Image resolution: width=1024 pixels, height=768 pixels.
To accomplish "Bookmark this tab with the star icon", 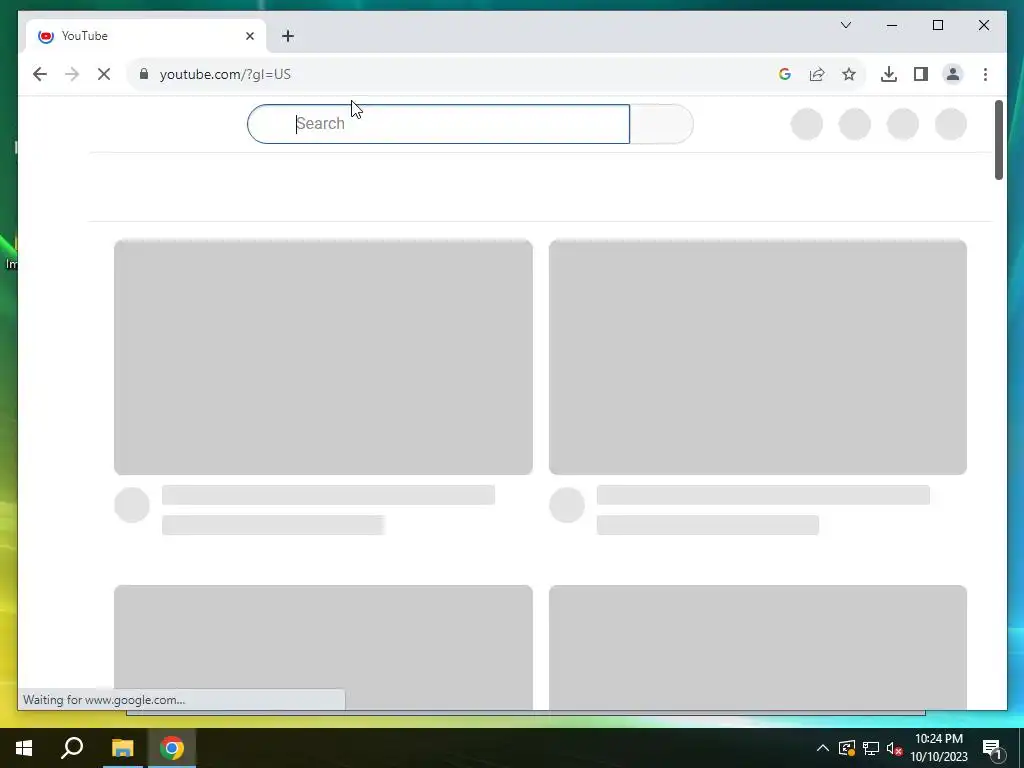I will coord(849,74).
